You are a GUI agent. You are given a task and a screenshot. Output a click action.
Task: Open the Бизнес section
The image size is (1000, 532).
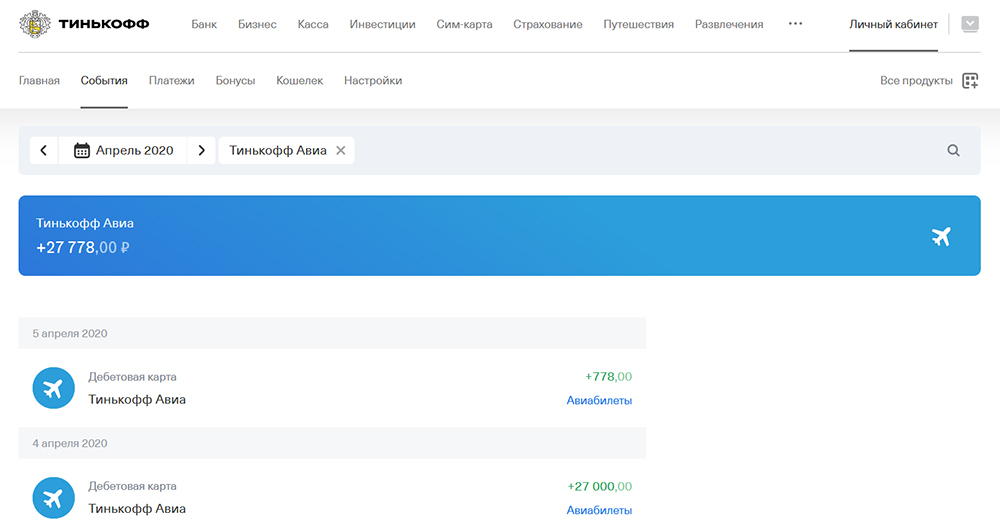[x=257, y=24]
